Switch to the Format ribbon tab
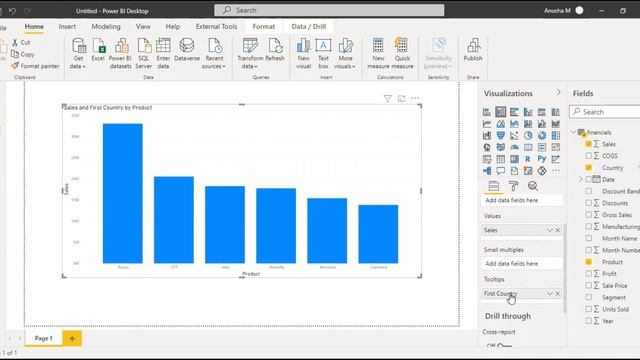The width and height of the screenshot is (640, 360). click(x=264, y=27)
